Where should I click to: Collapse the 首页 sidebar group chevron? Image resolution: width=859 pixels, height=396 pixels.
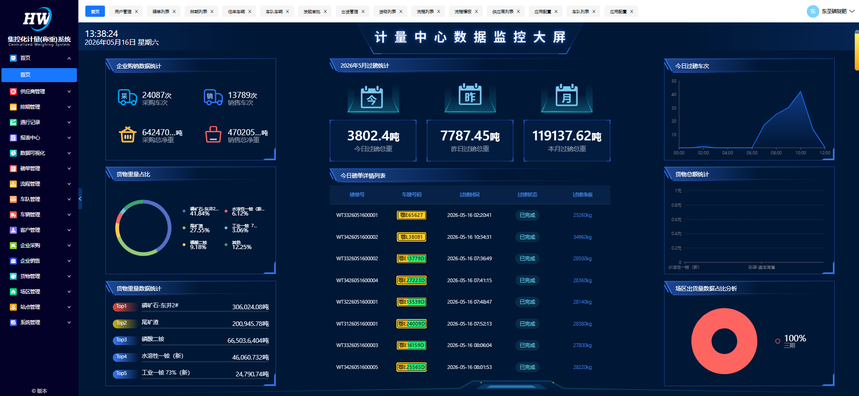pos(69,58)
